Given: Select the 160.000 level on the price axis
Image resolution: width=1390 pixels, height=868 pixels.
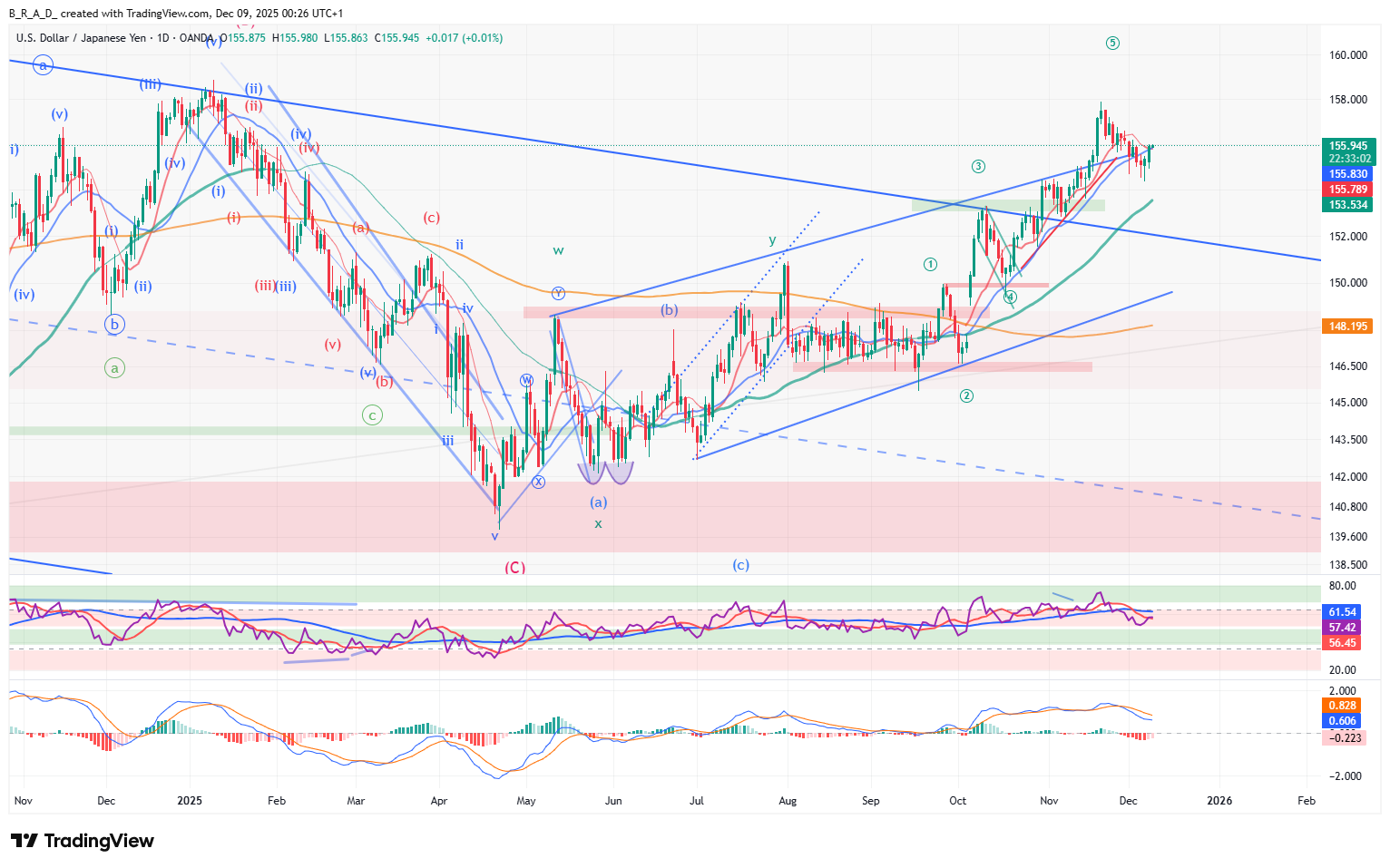Looking at the screenshot, I should [1347, 55].
